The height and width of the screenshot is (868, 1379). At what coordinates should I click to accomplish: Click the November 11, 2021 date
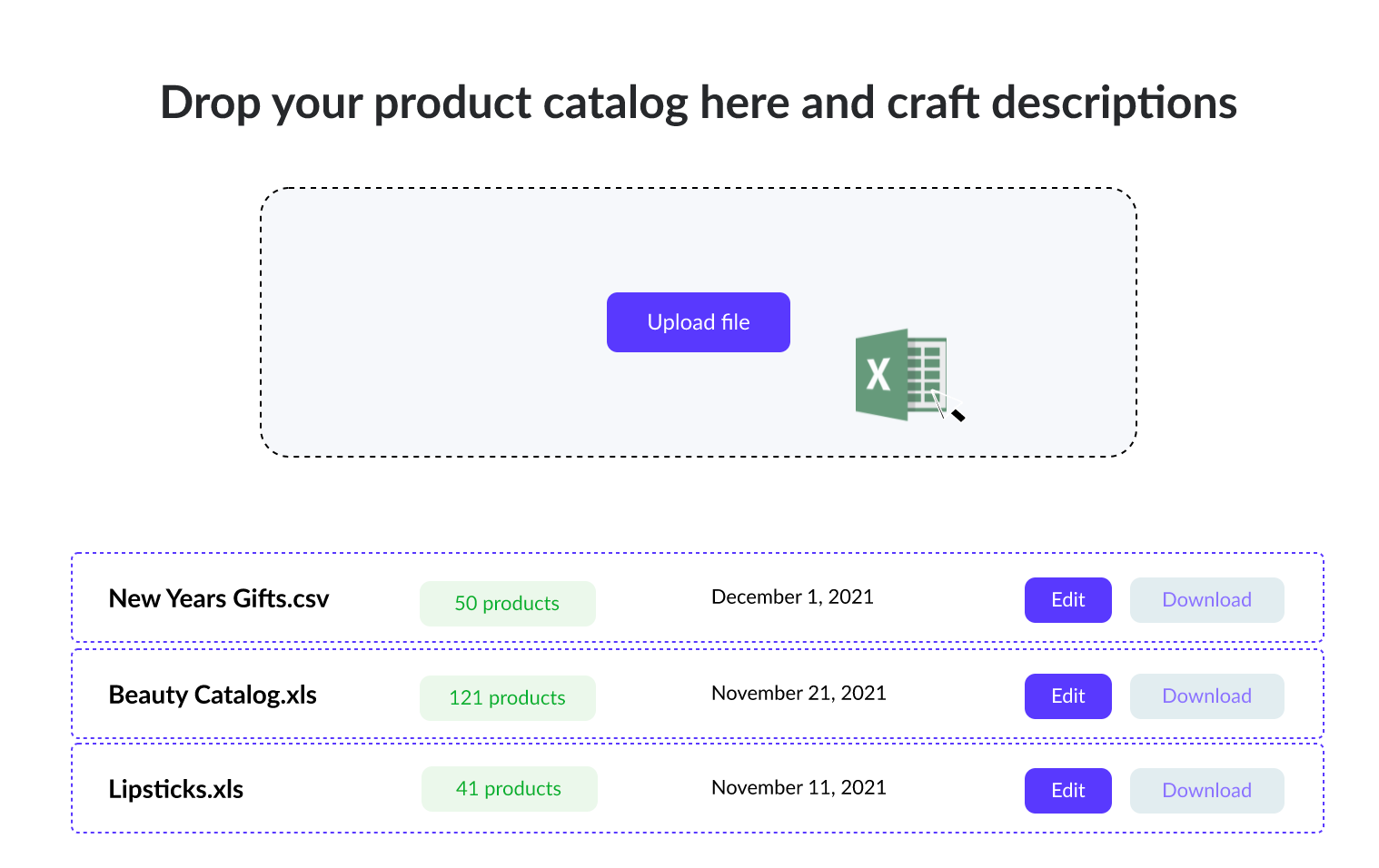(799, 788)
